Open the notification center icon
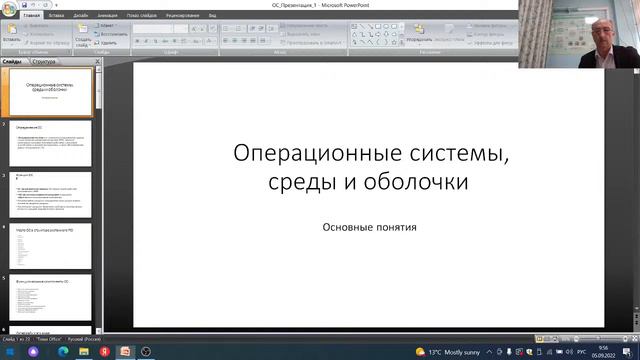 627,352
